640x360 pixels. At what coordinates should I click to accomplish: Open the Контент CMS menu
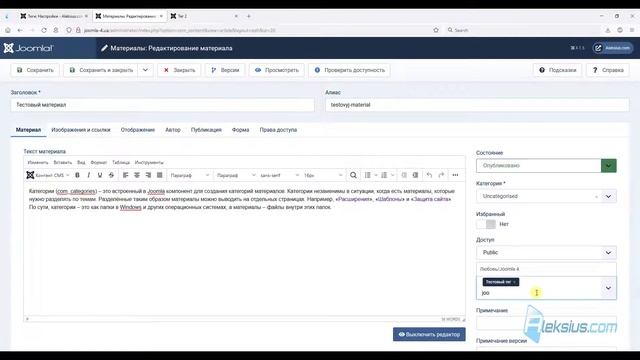(48, 175)
